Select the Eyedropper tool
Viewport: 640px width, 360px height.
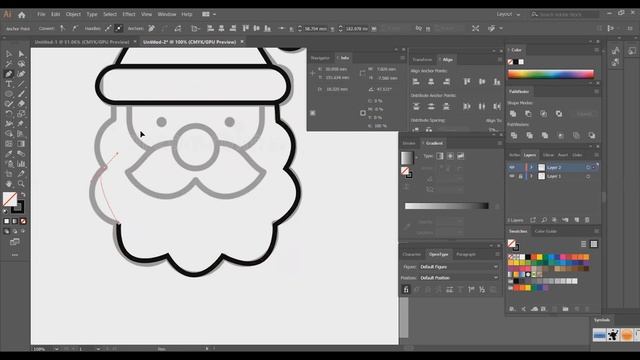coord(9,154)
